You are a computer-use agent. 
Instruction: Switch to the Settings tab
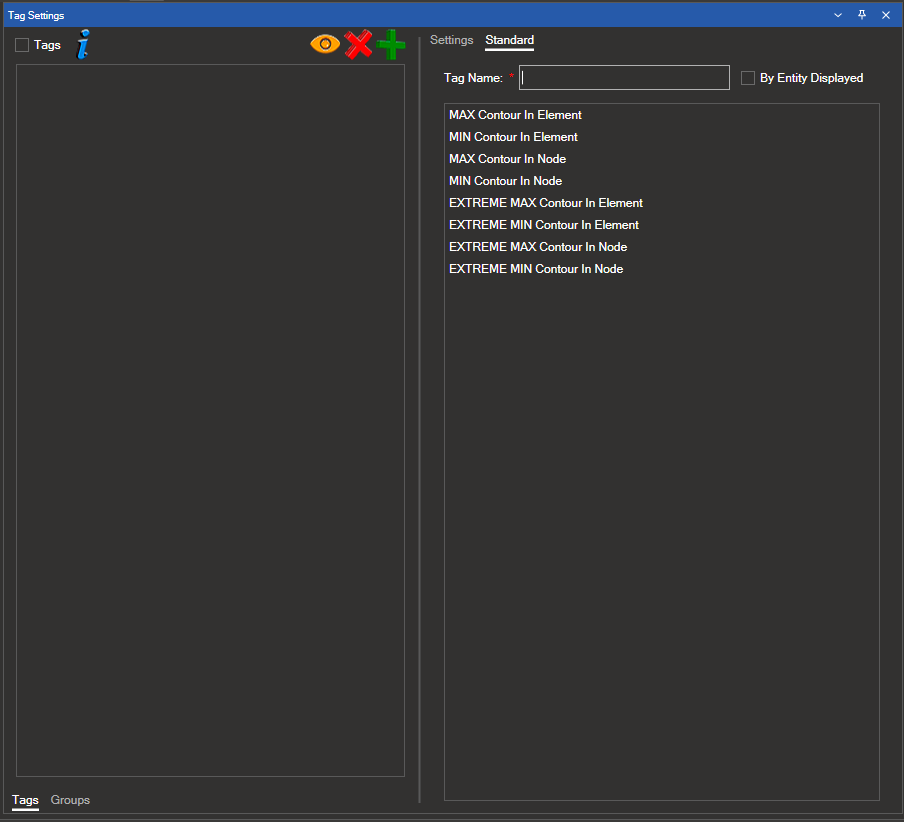tap(451, 40)
